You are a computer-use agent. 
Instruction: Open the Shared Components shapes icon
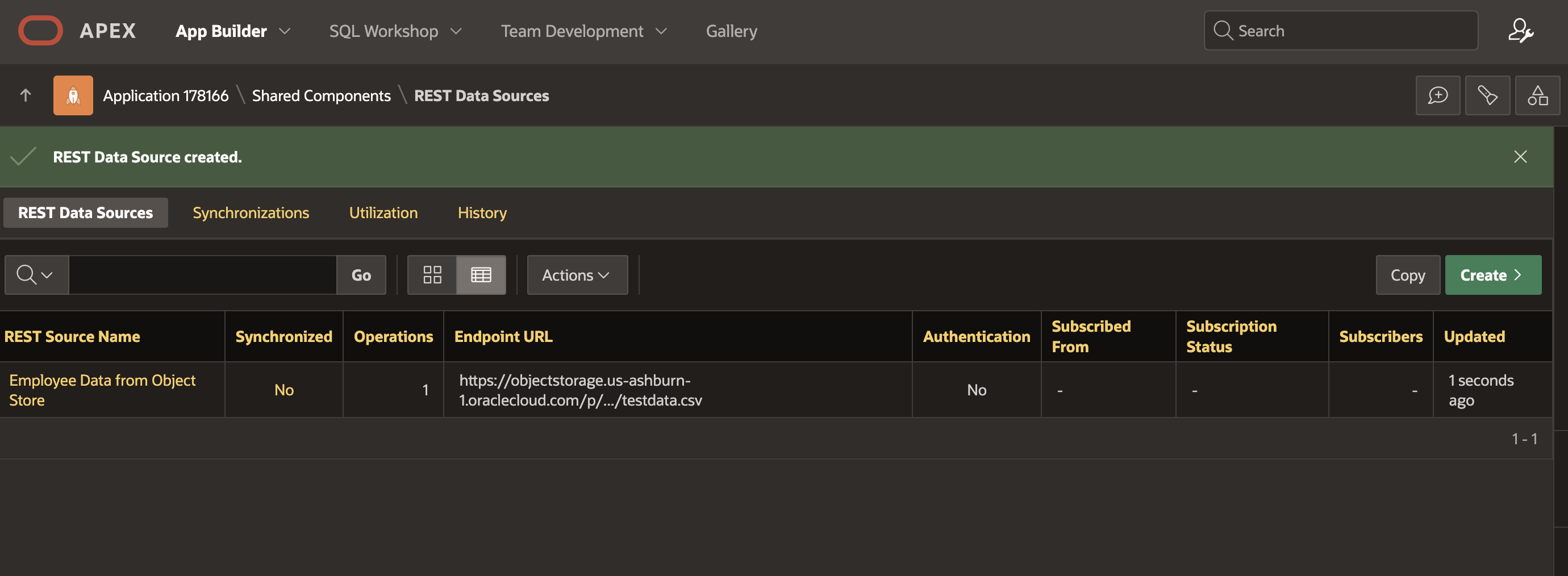pos(1537,95)
